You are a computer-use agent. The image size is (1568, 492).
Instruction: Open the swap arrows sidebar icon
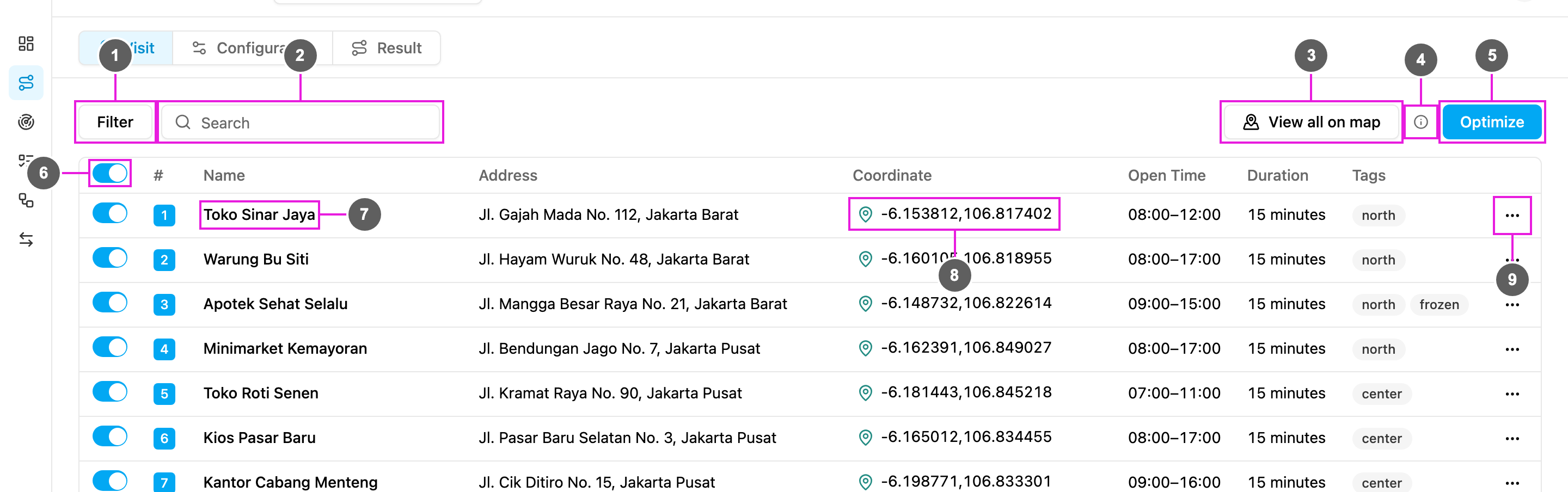(x=26, y=239)
